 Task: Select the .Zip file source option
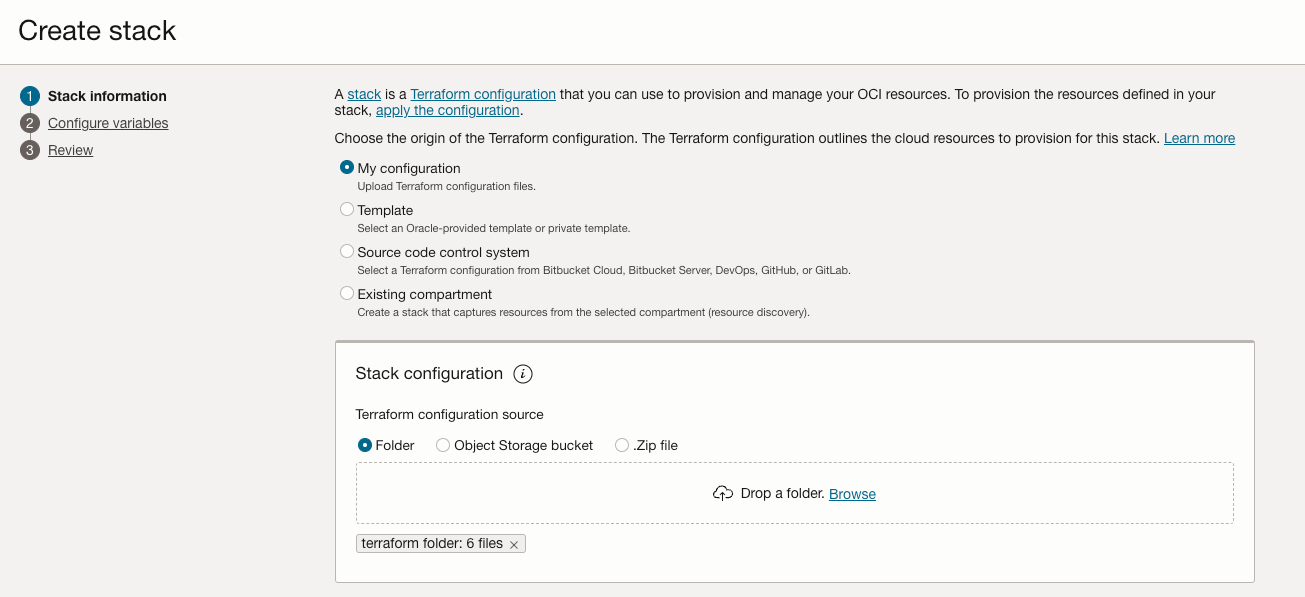pos(622,445)
